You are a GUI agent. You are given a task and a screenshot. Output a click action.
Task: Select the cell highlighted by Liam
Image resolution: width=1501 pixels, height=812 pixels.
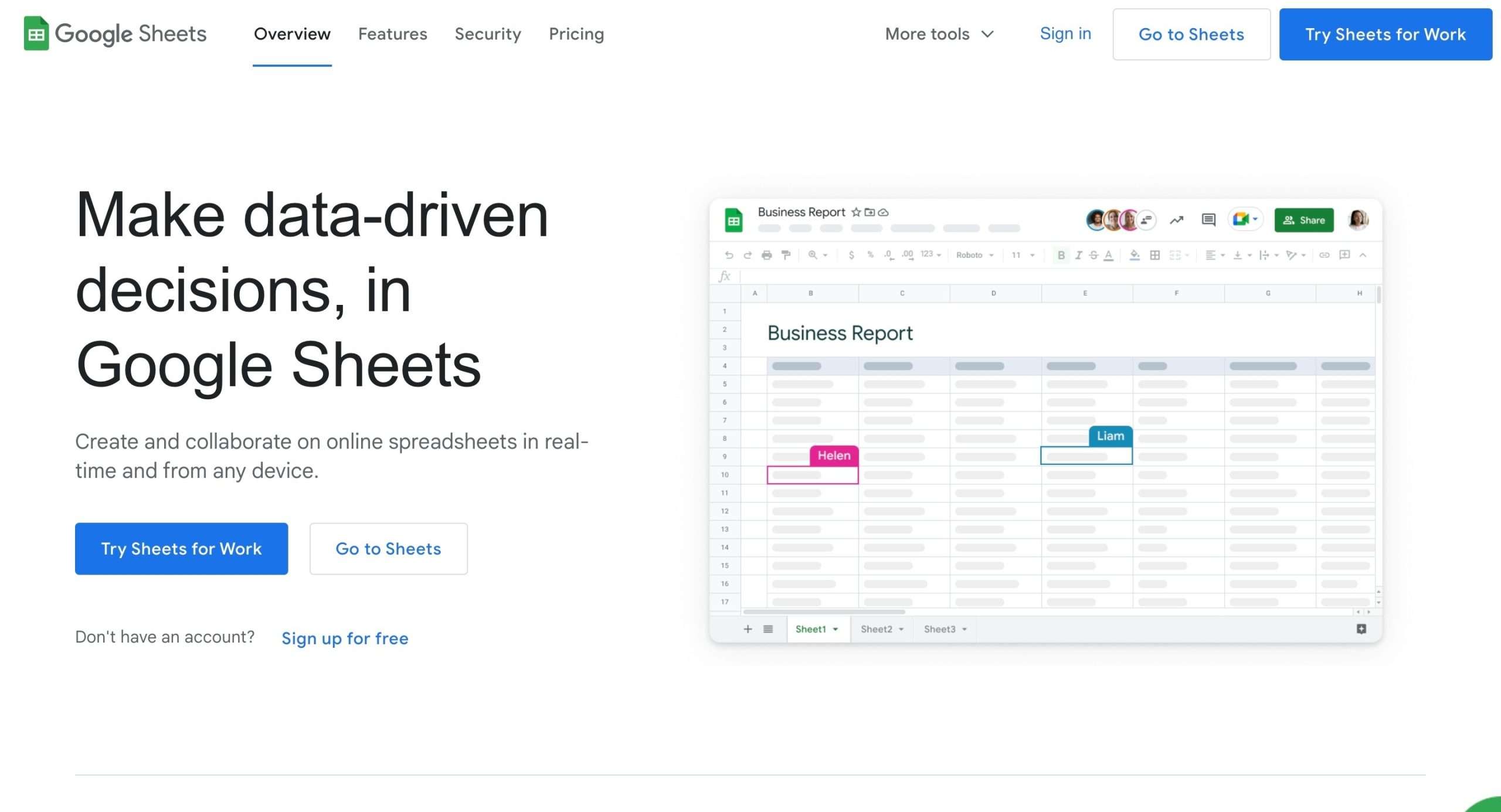tap(1086, 456)
